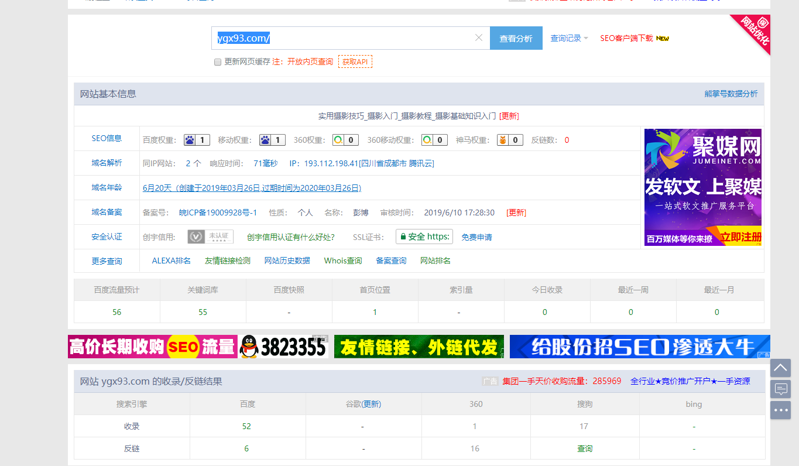
Task: Open the feedback chat icon
Action: pos(780,390)
